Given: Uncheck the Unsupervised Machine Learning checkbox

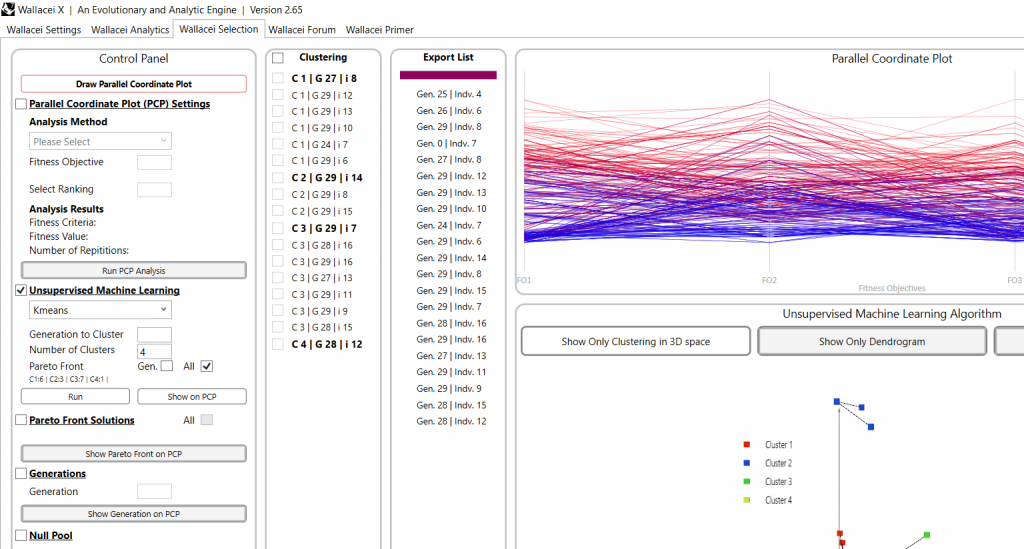Looking at the screenshot, I should point(21,291).
